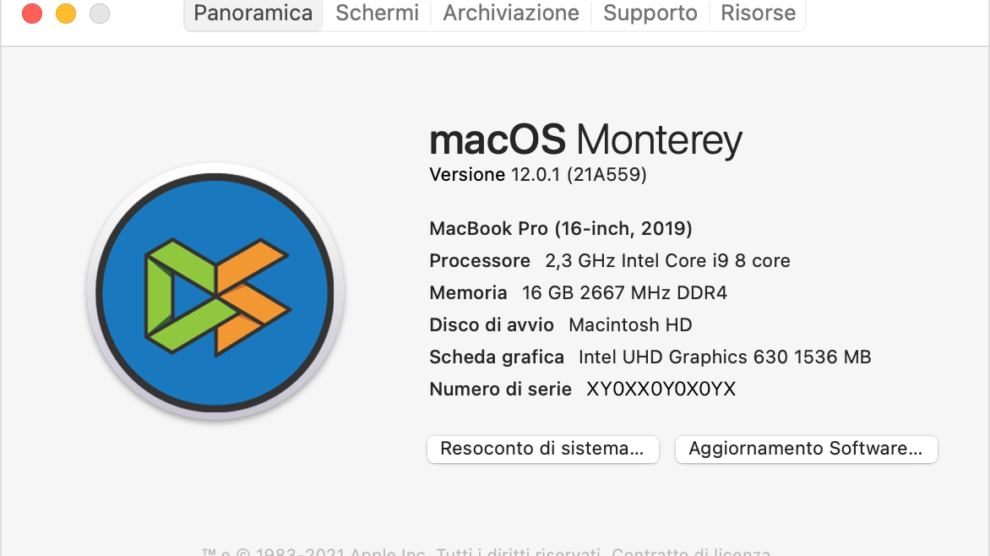Viewport: 990px width, 556px height.
Task: Click the Scheda grafica Intel UHD row
Action: 649,357
